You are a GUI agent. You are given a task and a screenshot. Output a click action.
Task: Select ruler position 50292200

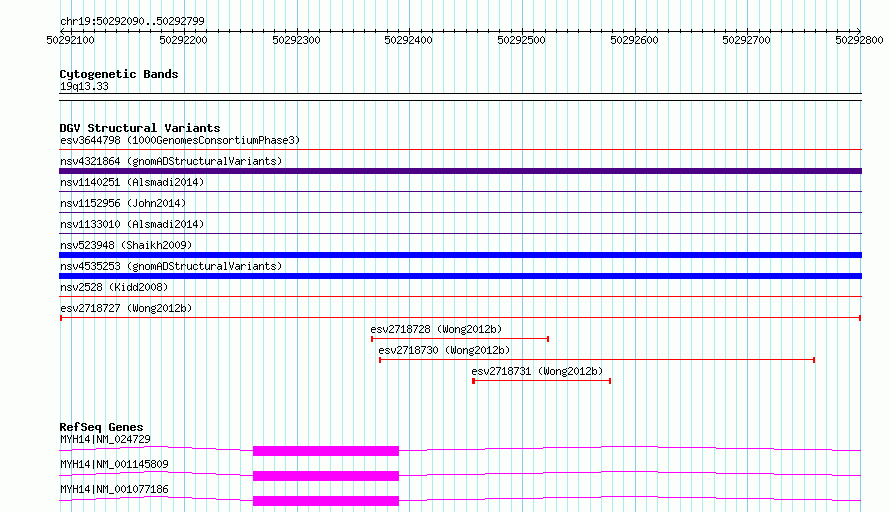click(183, 40)
